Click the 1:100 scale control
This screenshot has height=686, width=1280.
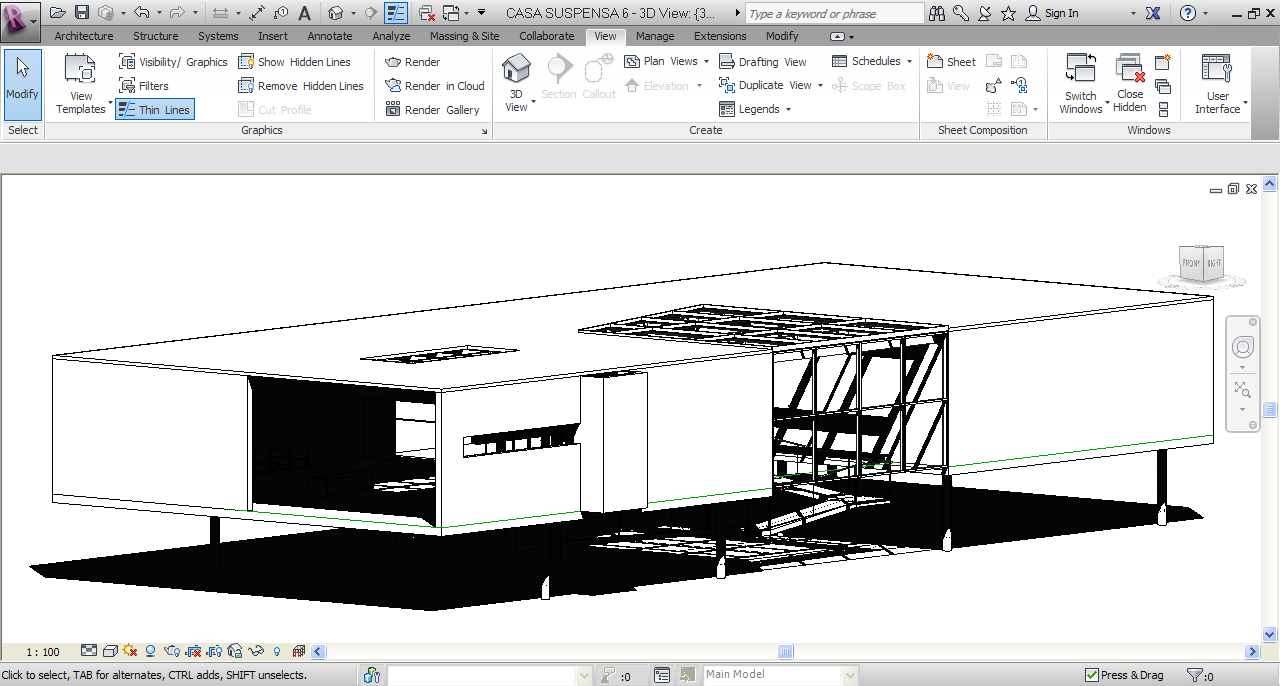click(x=44, y=651)
